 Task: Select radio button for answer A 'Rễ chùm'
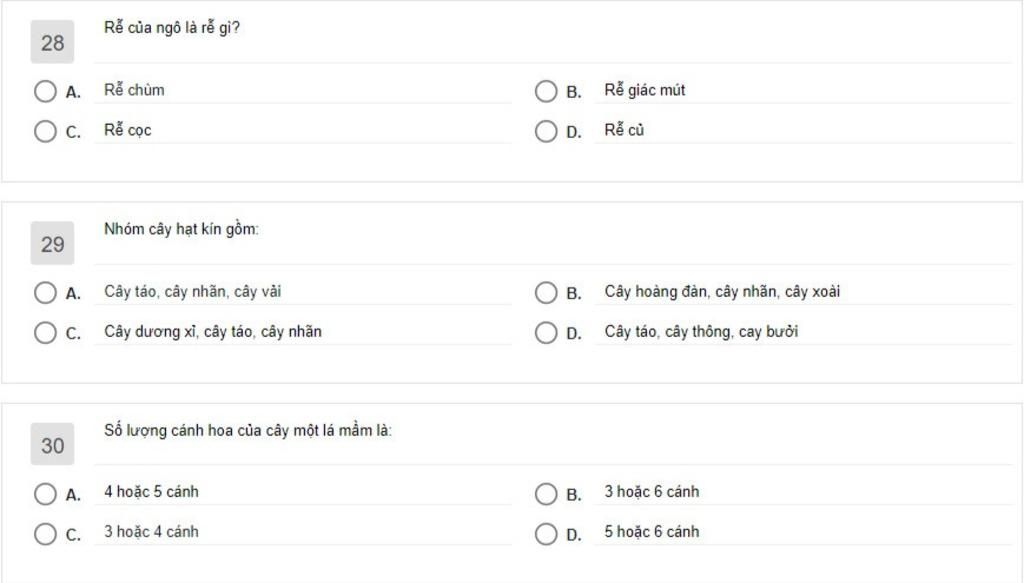click(x=45, y=92)
